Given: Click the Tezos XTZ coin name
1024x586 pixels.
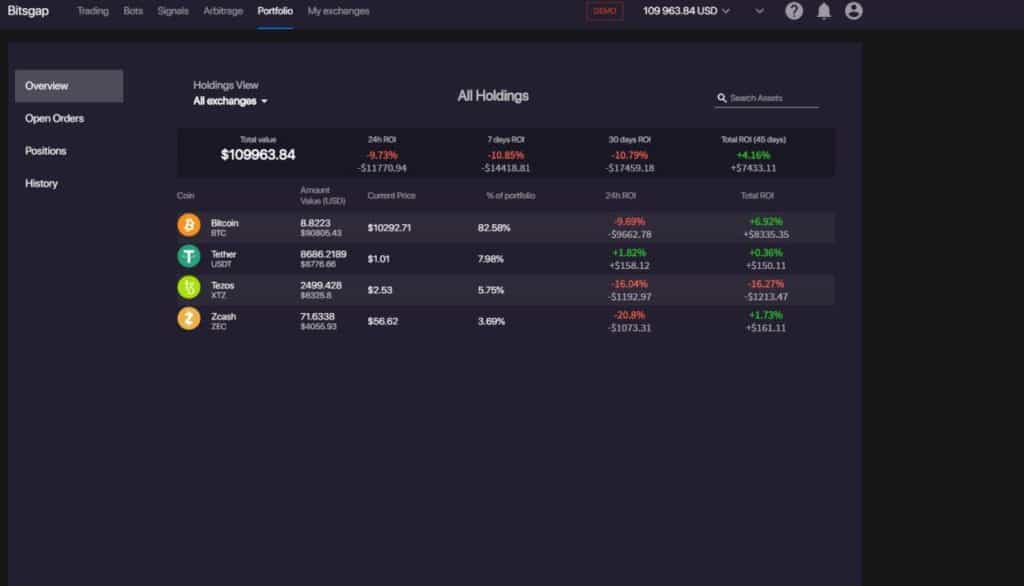Looking at the screenshot, I should tap(222, 290).
